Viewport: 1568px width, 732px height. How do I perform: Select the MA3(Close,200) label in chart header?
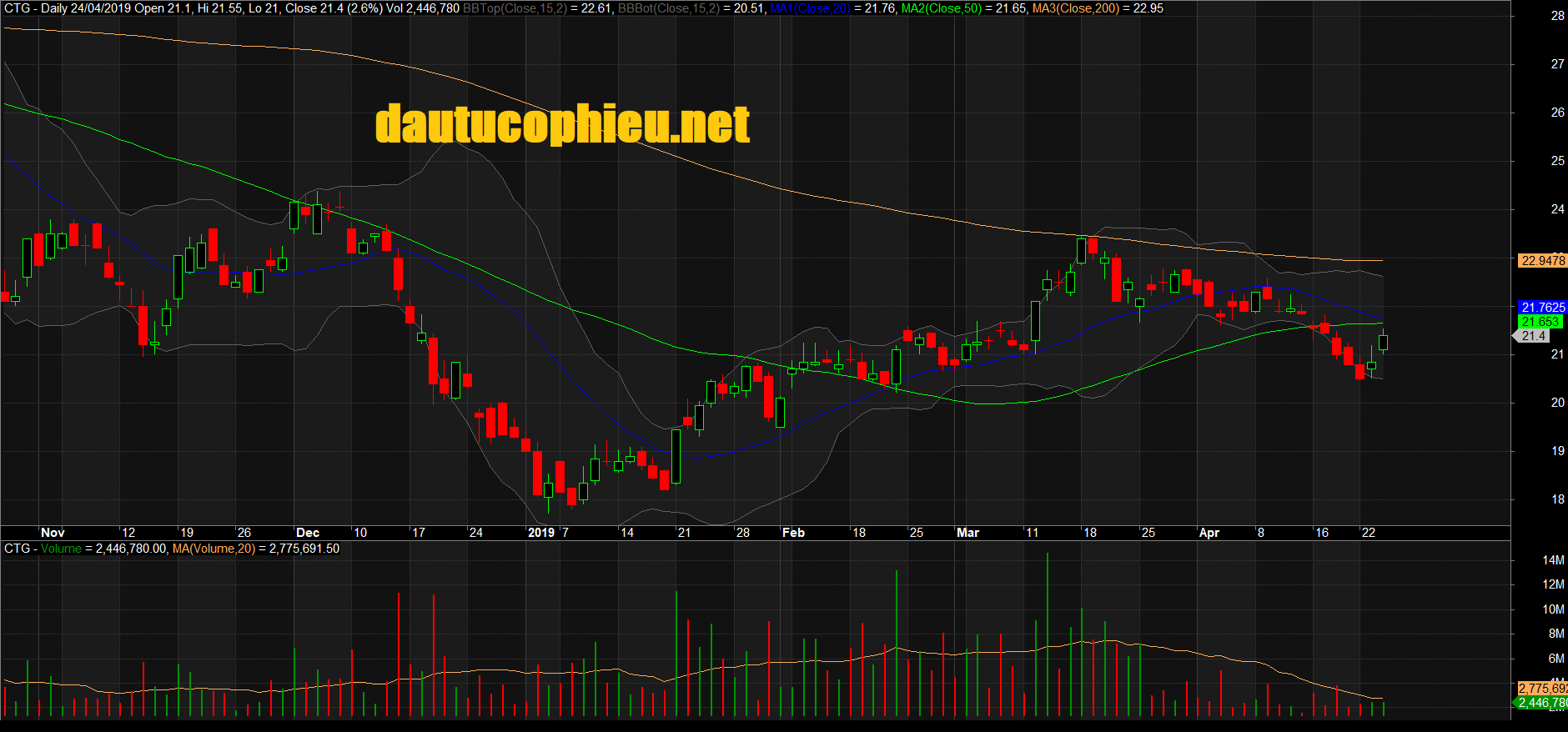pos(1075,8)
